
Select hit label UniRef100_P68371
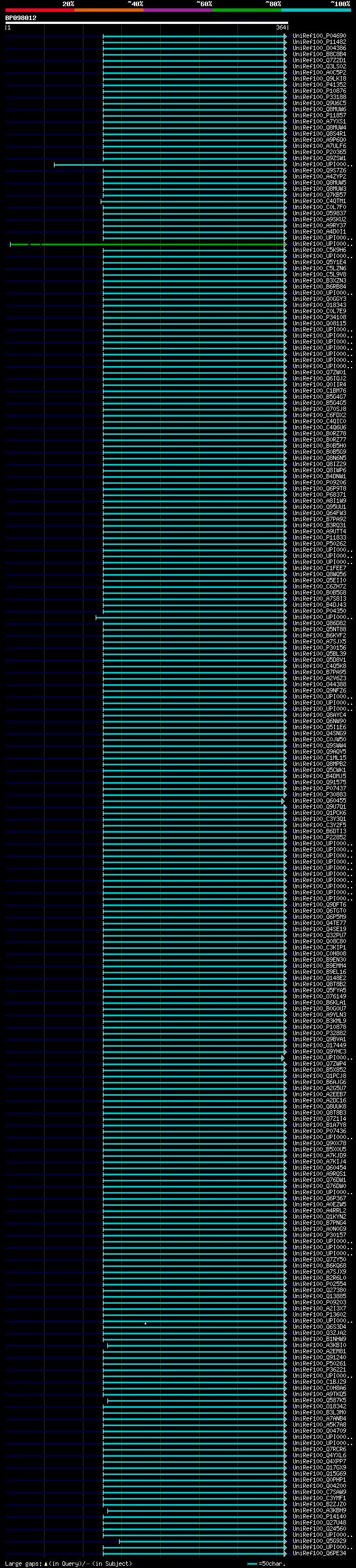point(319,495)
